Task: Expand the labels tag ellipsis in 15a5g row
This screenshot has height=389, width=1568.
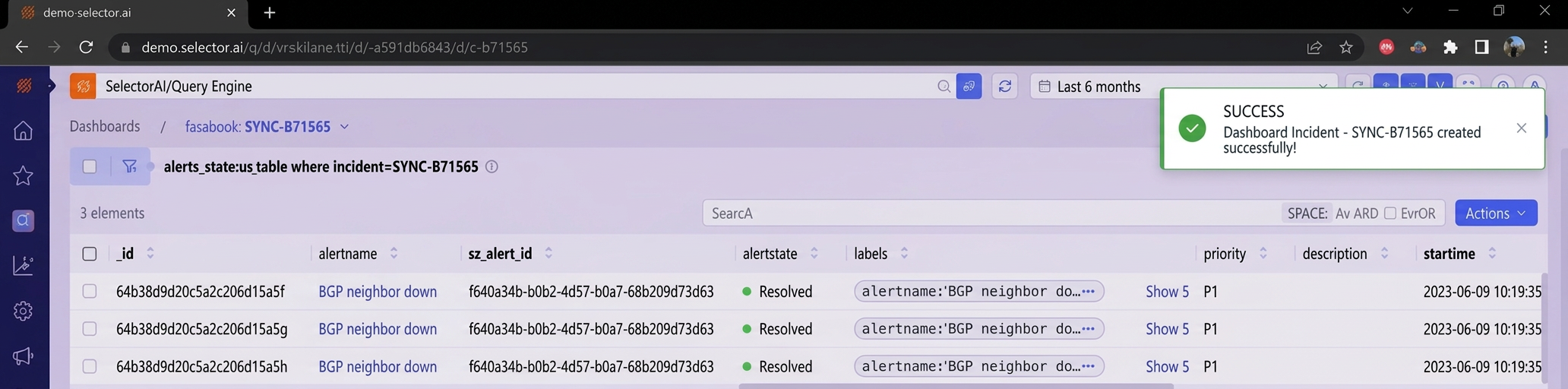Action: 1088,329
